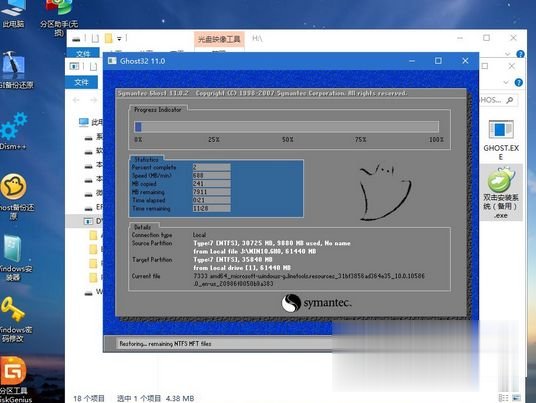The image size is (536, 403).
Task: Expand the ribbon chevron in back Explorer
Action: [x=507, y=54]
